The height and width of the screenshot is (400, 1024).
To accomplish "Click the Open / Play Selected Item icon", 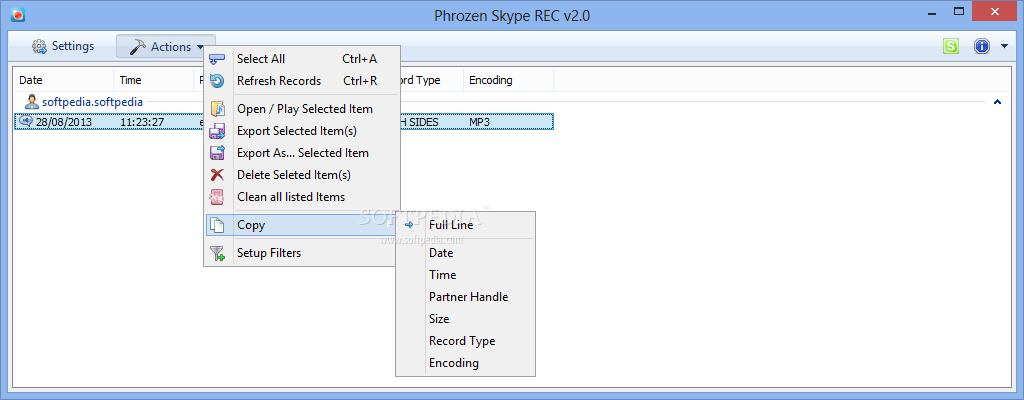I will (x=217, y=108).
